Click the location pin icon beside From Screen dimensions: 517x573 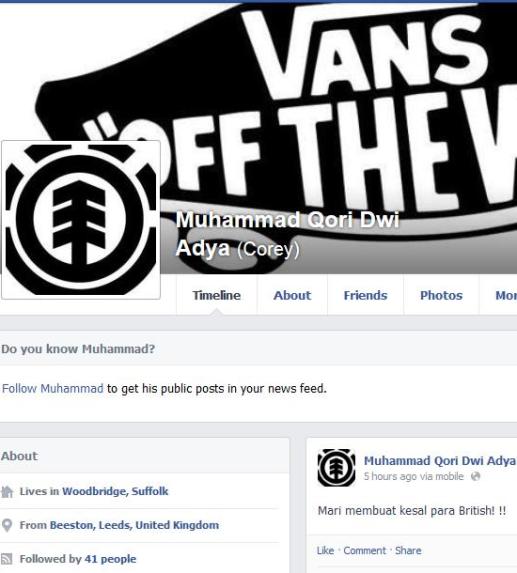7,525
